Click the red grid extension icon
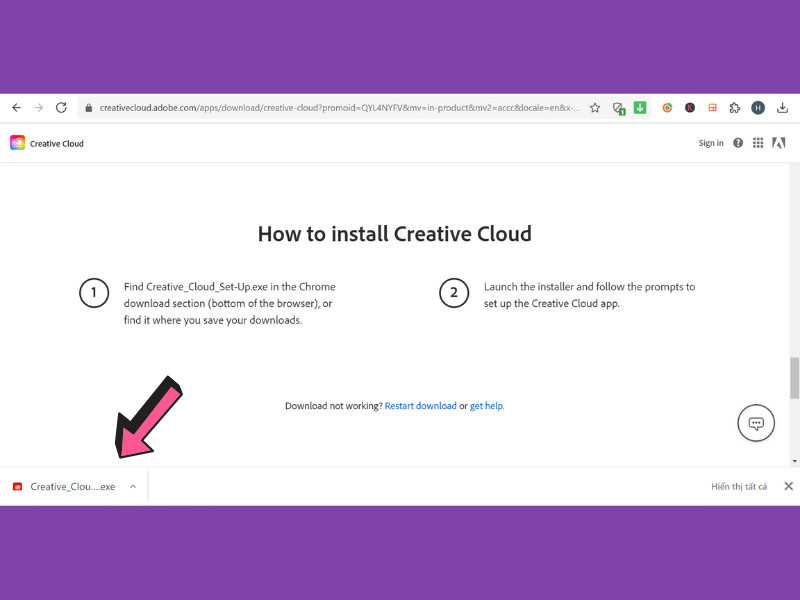Screen dimensions: 800x600 pyautogui.click(x=713, y=107)
